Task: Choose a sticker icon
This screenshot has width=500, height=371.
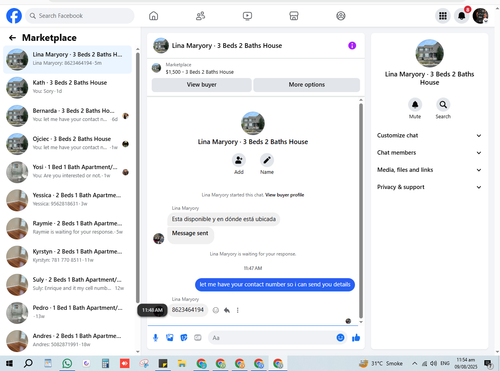Action: coord(184,338)
